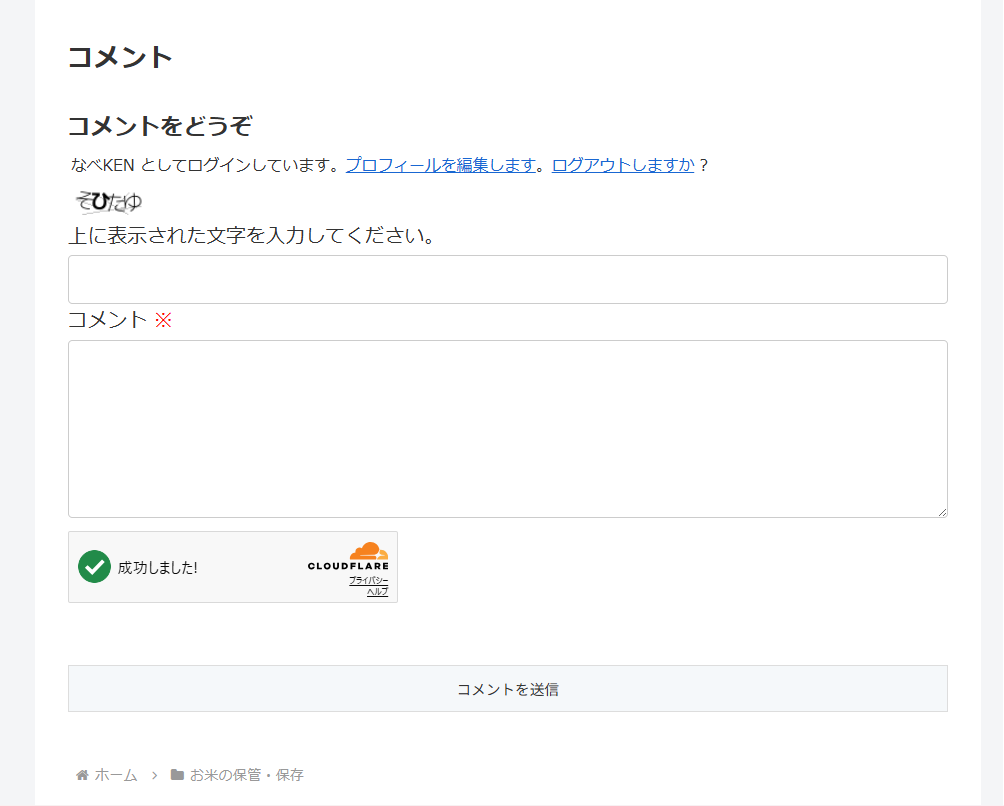Click the captcha image そひたゆ
Screen dimensions: 1004x806
pyautogui.click(x=109, y=202)
